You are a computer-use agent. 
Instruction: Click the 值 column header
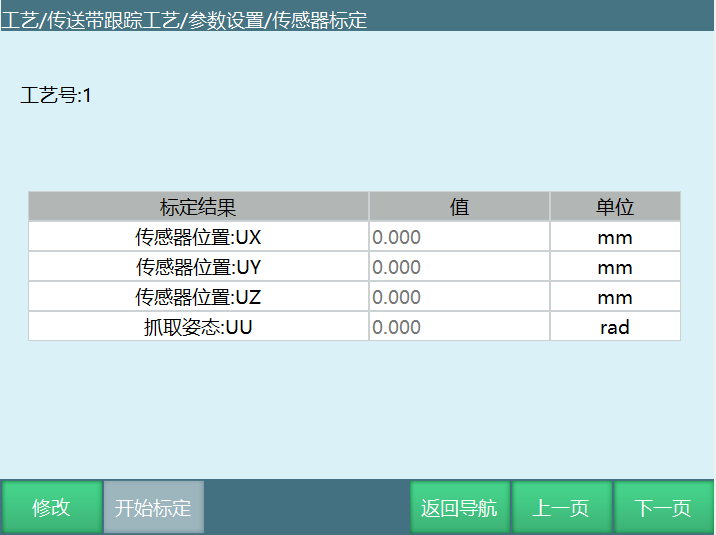pos(459,207)
